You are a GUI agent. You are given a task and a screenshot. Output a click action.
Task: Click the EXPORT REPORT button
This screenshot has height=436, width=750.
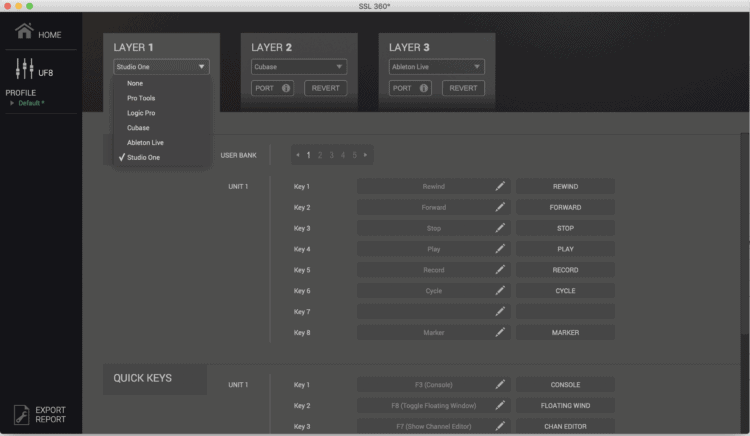40,414
